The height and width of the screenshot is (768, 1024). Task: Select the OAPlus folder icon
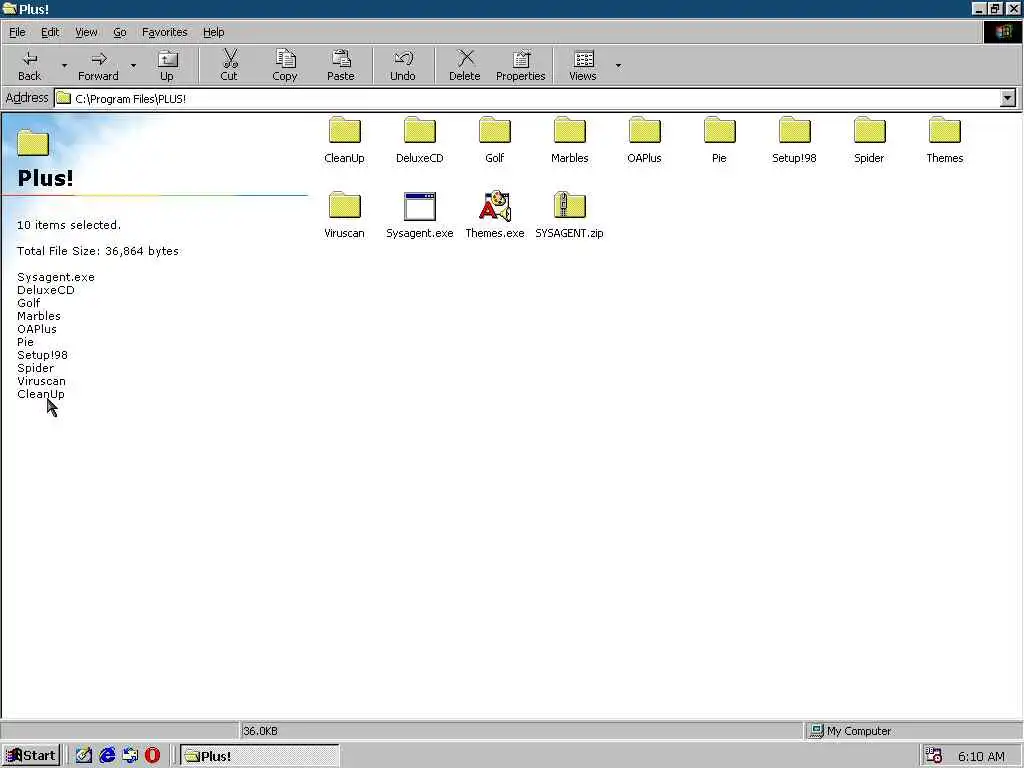pos(645,131)
